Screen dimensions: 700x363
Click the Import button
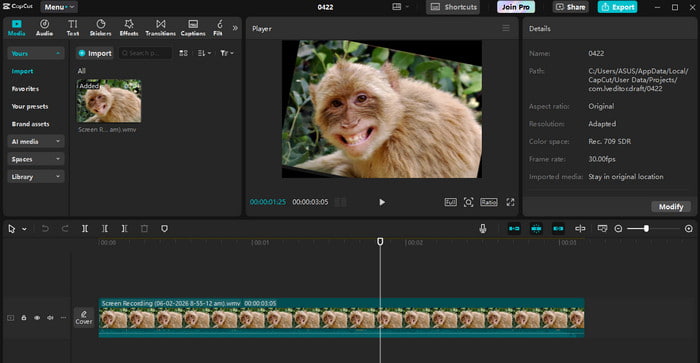(x=95, y=53)
